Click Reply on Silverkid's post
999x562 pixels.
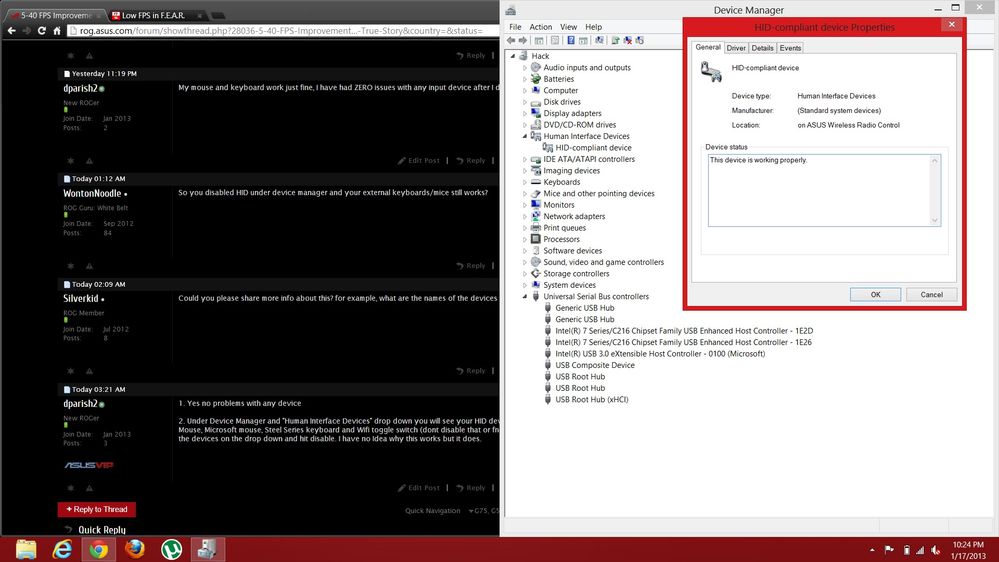pos(471,371)
